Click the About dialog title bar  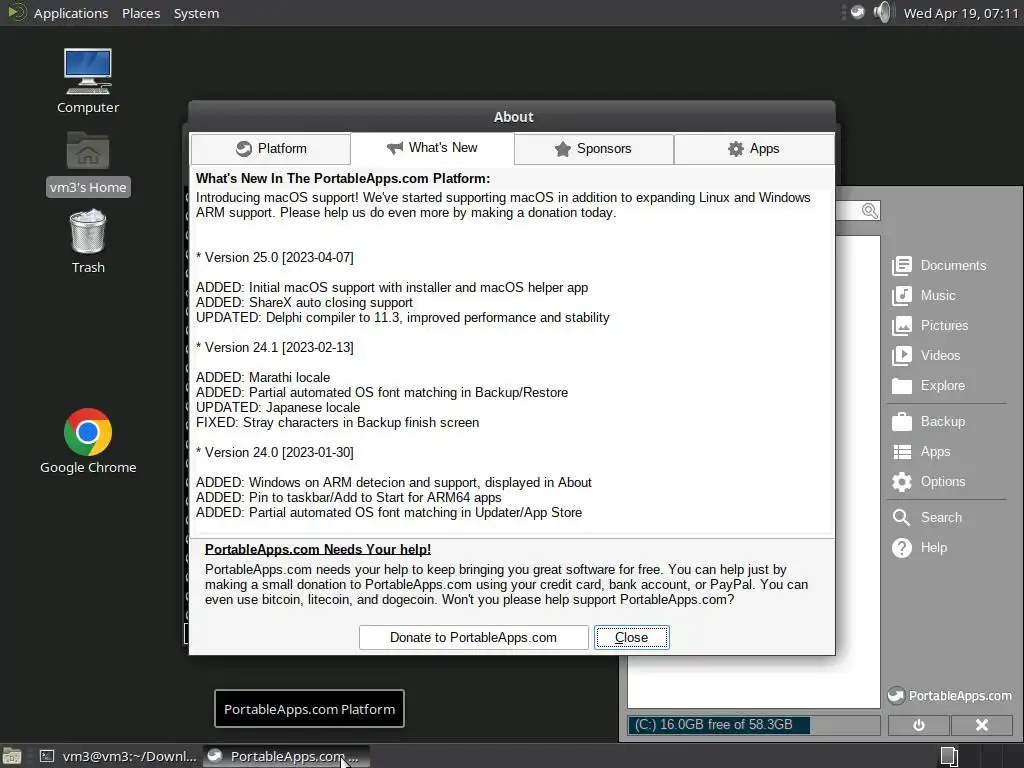512,117
